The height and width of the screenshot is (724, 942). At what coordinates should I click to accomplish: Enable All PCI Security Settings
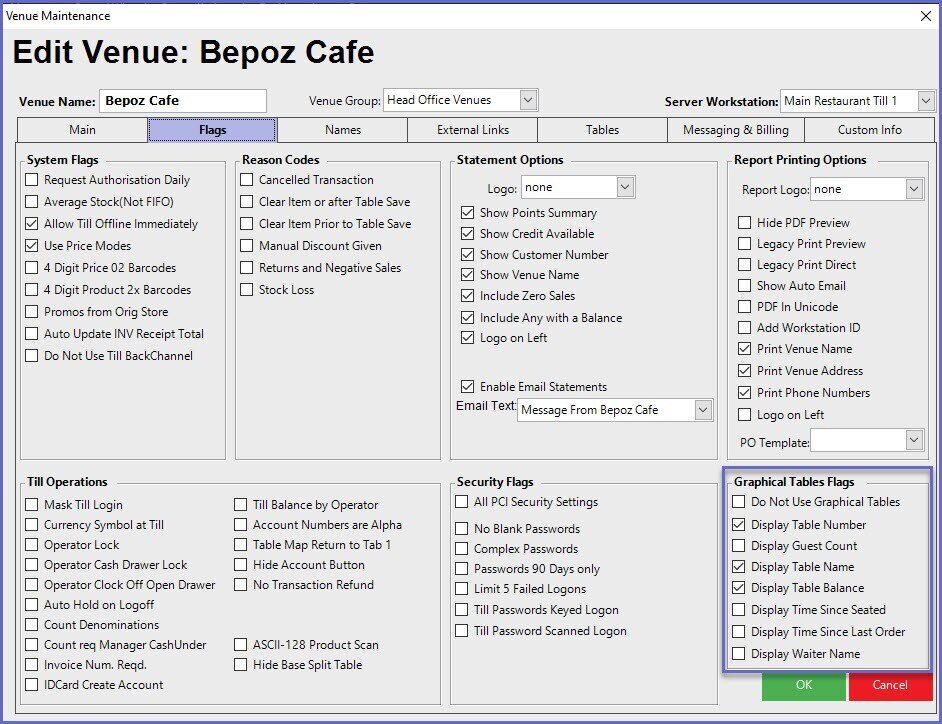(462, 502)
